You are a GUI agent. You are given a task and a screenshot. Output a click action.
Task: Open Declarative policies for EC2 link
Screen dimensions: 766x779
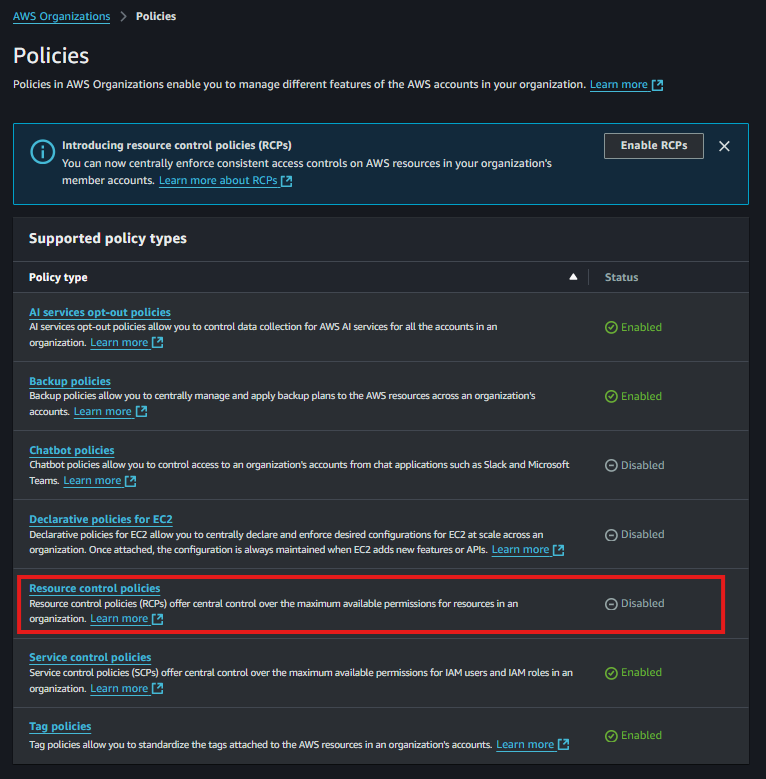tap(101, 519)
